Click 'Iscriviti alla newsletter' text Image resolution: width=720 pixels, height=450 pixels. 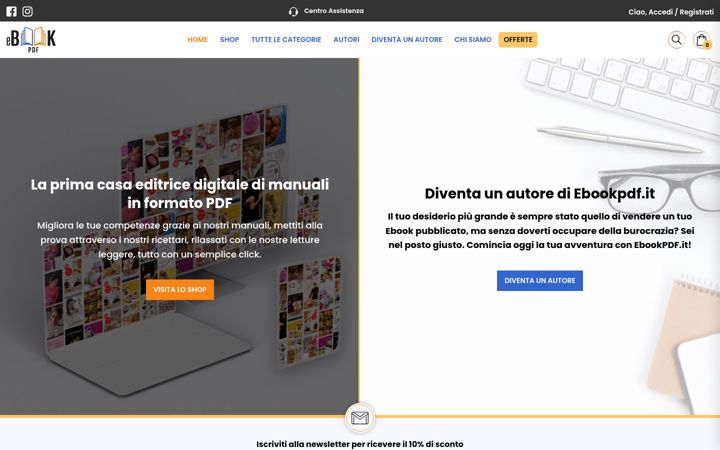coord(360,444)
